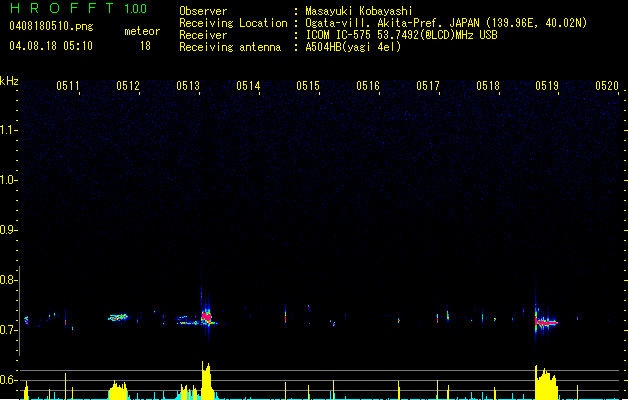629x400 pixels.
Task: Click the 1.1 kHz axis label
Action: click(7, 130)
